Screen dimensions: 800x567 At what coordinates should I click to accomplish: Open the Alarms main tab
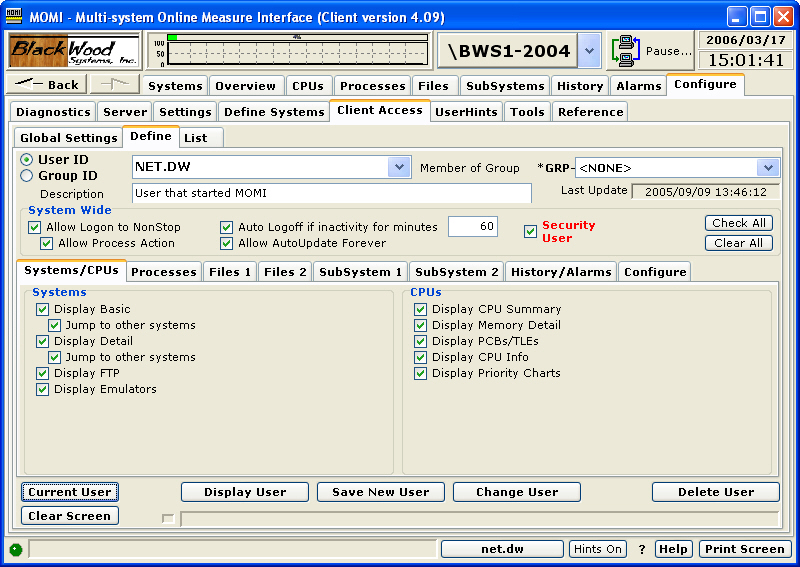[638, 86]
